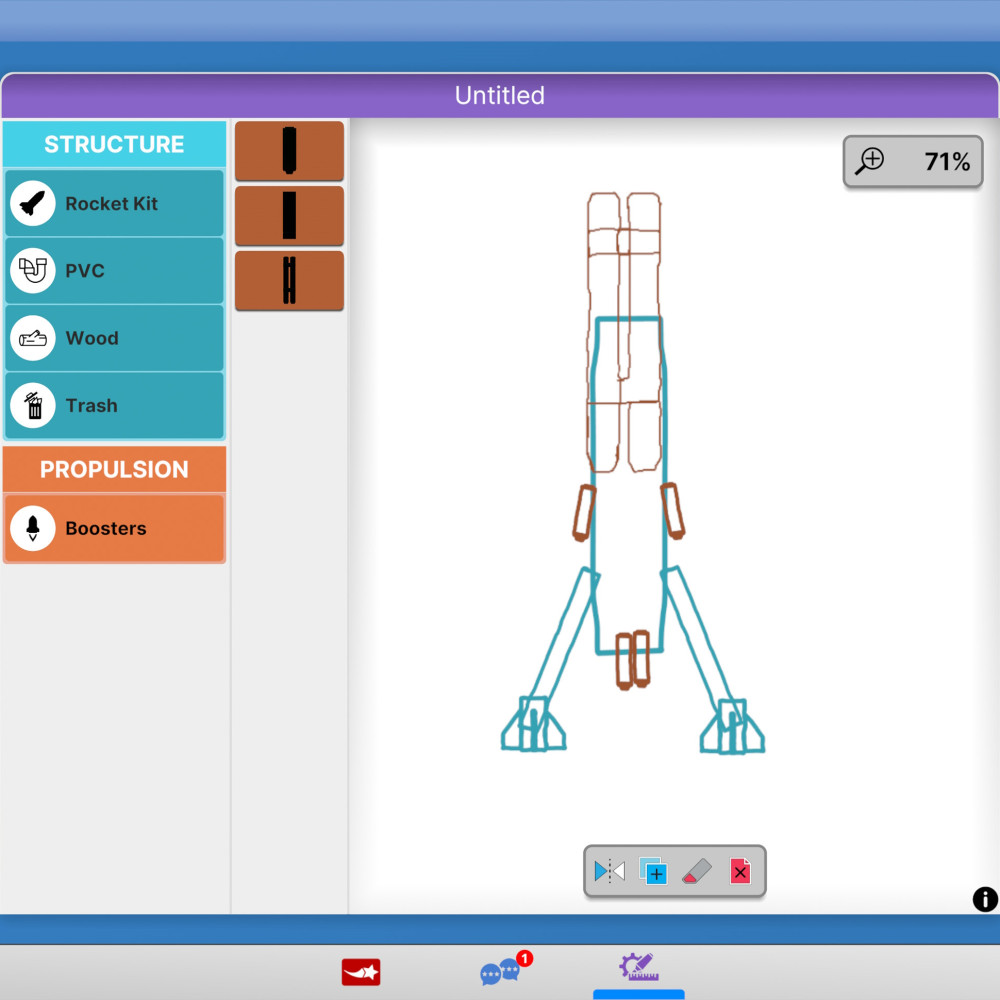Screen dimensions: 1000x1000
Task: Open the chat tab with notification badge
Action: [x=505, y=969]
